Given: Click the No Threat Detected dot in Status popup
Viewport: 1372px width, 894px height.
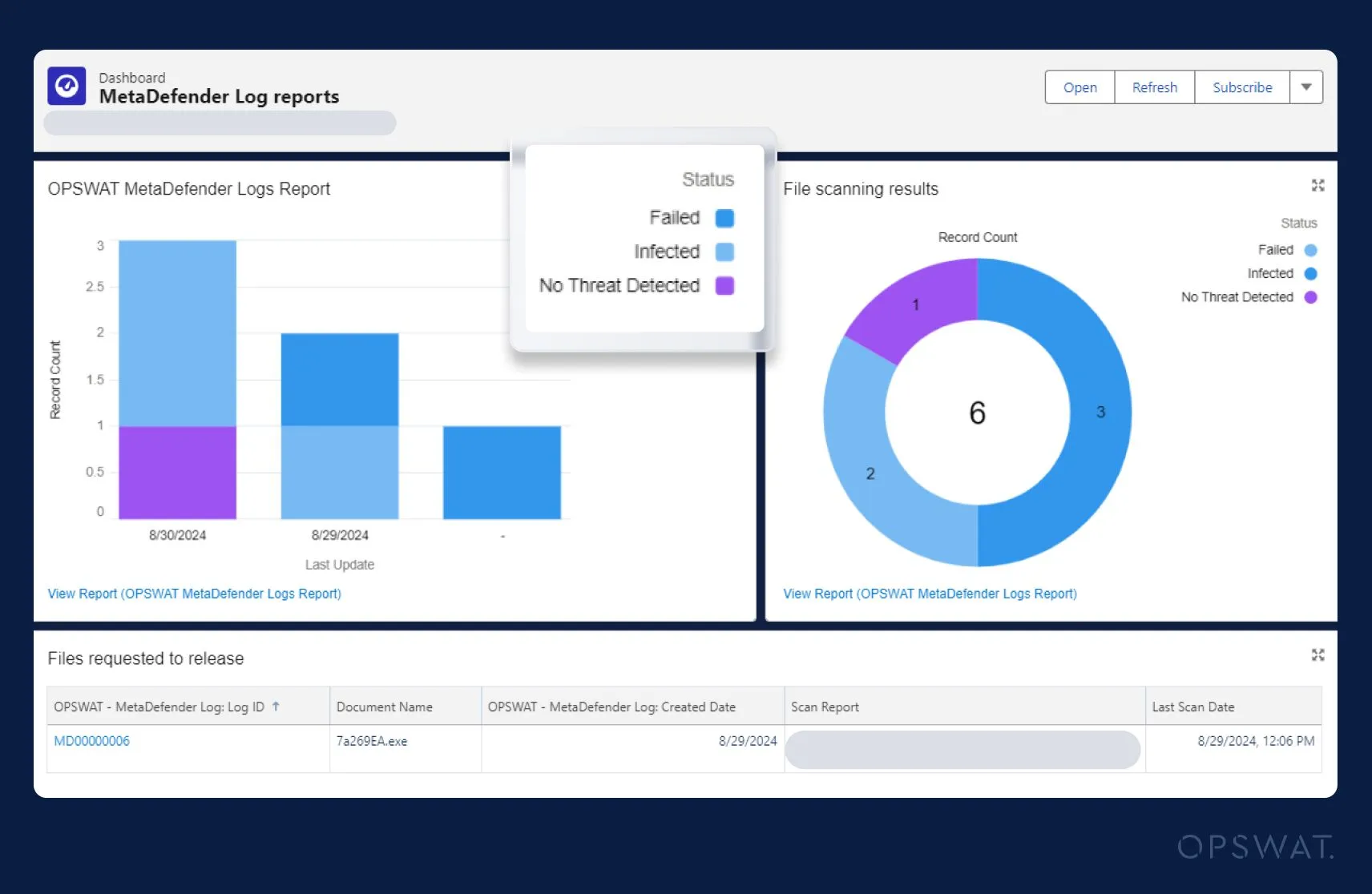Looking at the screenshot, I should 725,285.
